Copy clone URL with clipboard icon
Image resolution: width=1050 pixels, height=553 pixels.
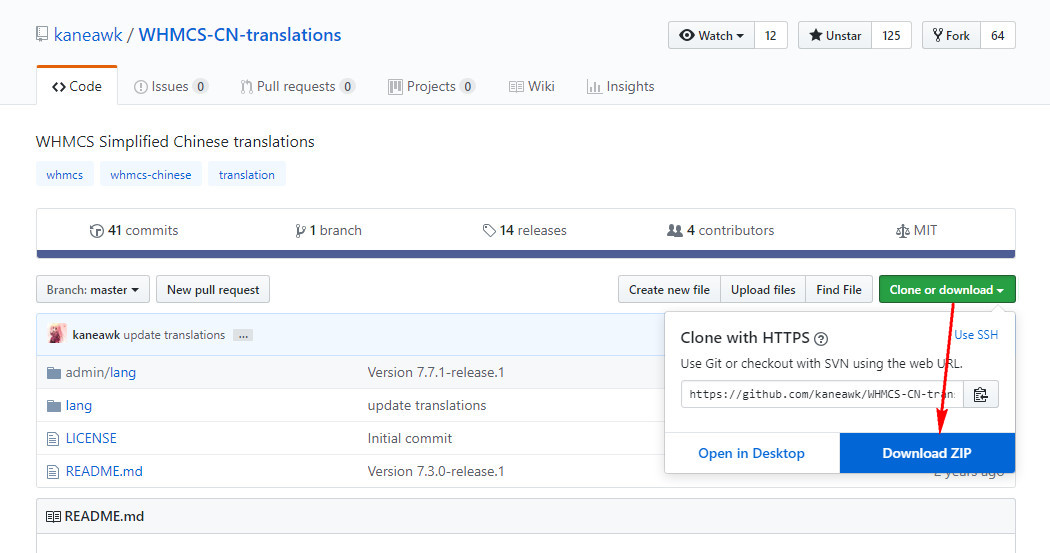click(980, 394)
